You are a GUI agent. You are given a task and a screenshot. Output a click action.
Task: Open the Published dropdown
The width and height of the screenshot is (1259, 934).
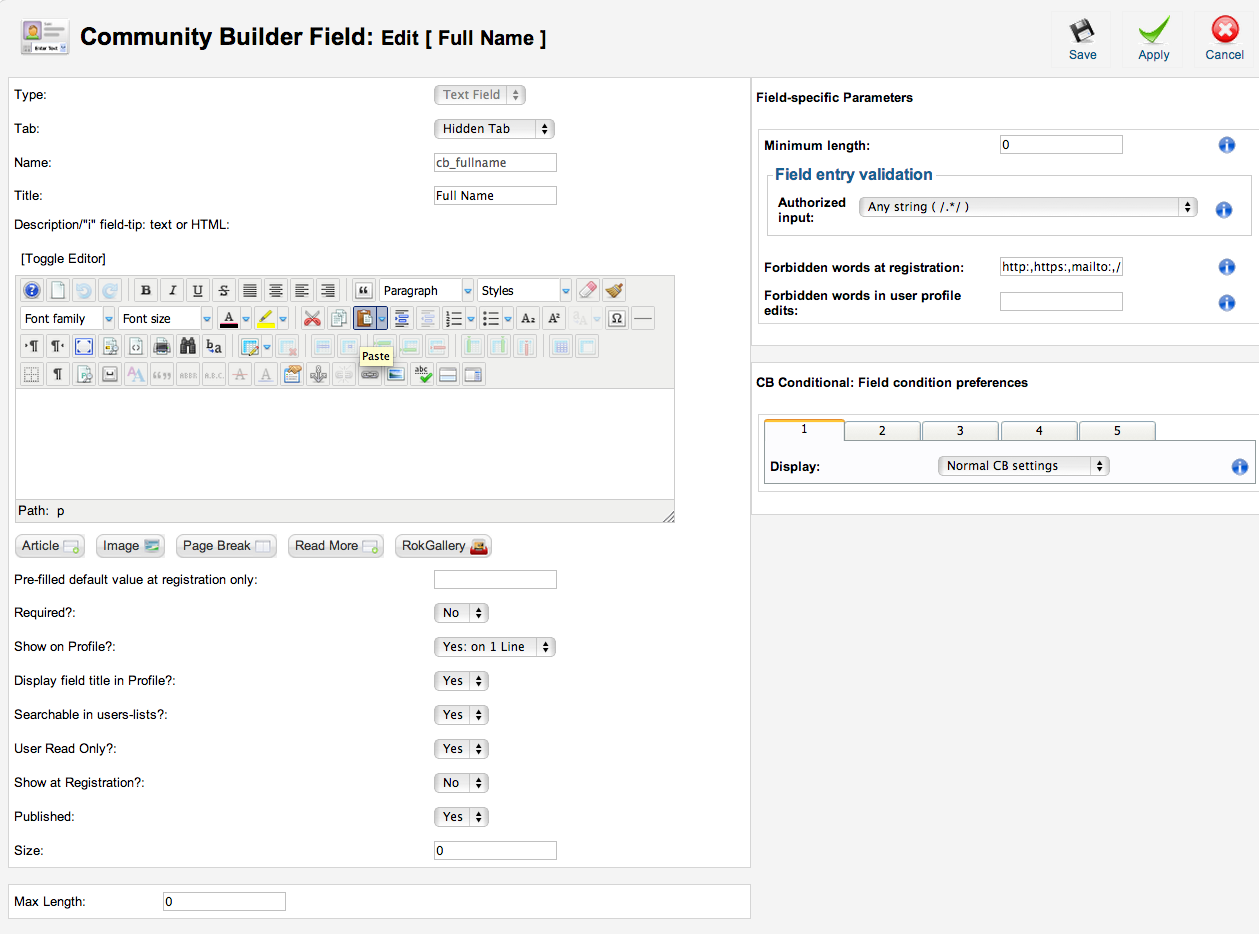click(461, 817)
